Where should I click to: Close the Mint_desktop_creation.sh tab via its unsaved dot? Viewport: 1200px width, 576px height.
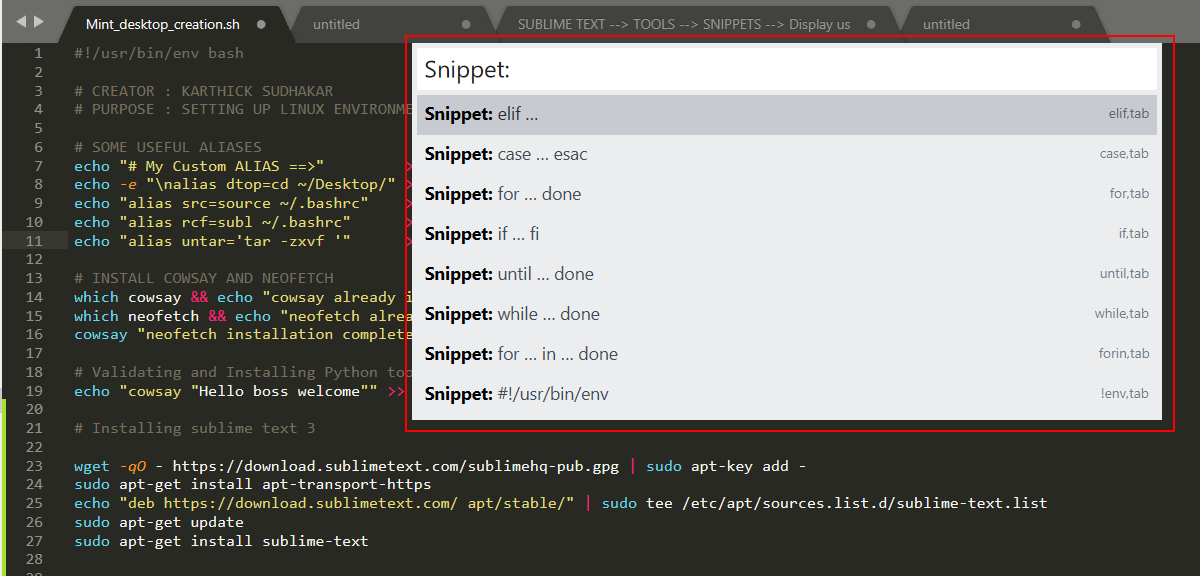click(x=261, y=24)
